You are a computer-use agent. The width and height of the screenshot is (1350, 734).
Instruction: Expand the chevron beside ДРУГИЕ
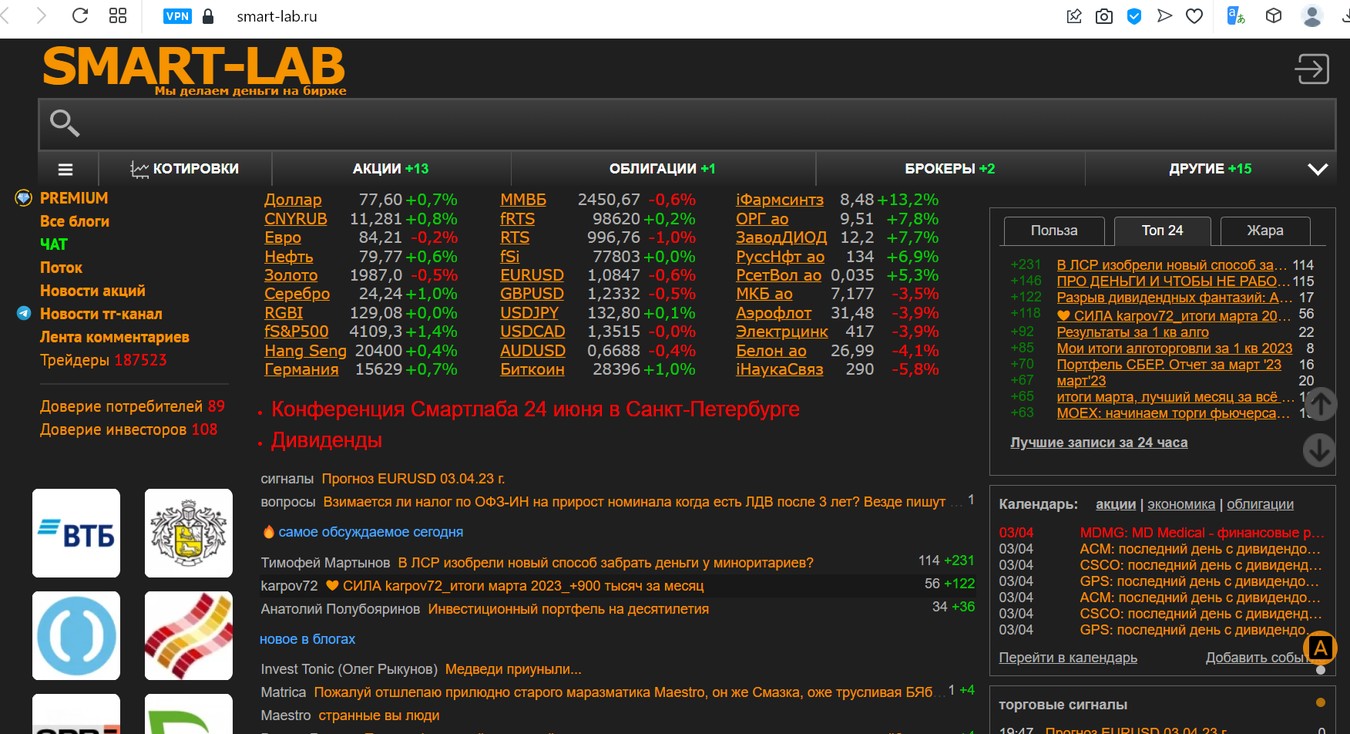click(x=1318, y=169)
